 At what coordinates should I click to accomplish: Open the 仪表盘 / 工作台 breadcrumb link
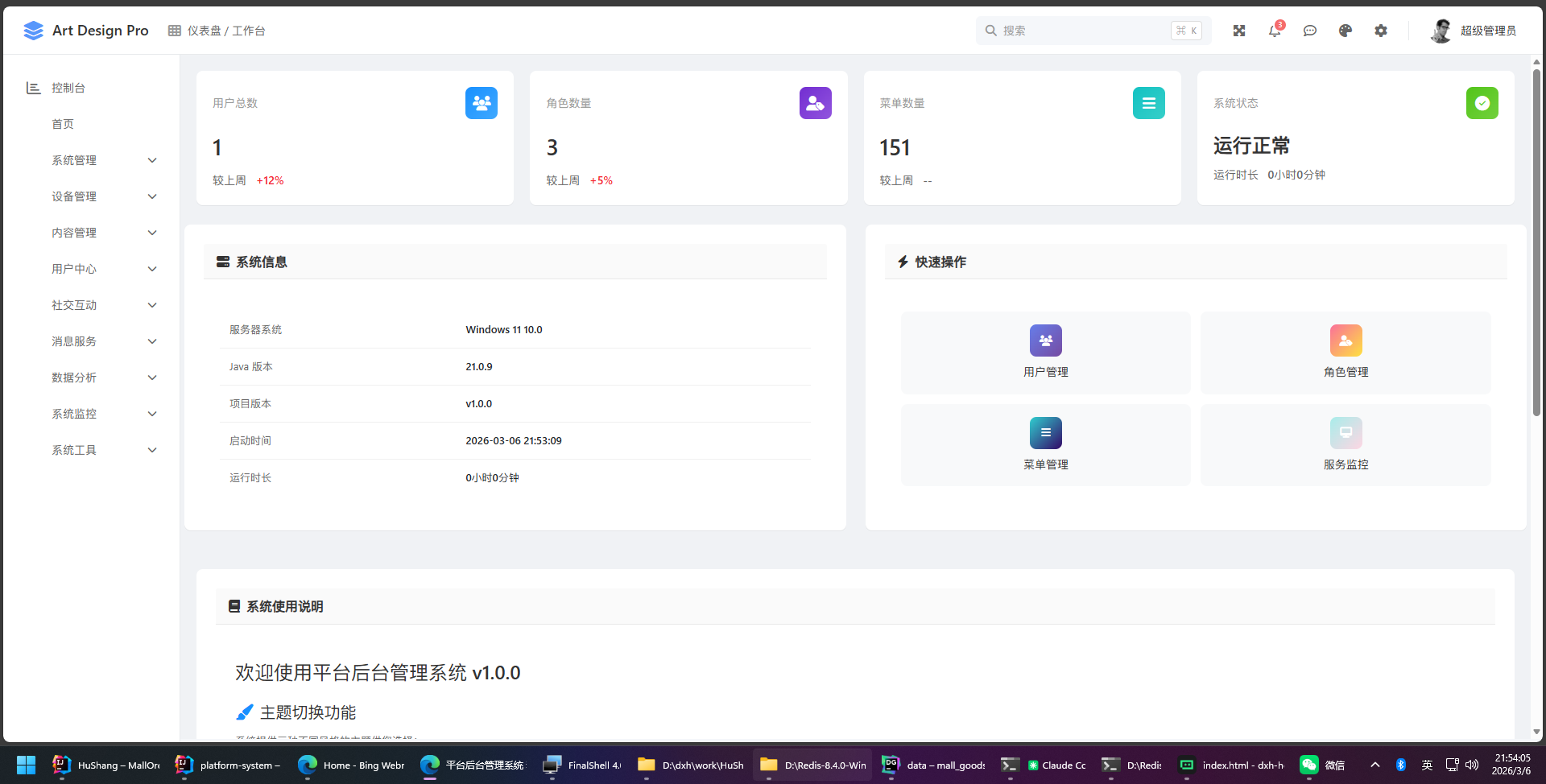[227, 30]
